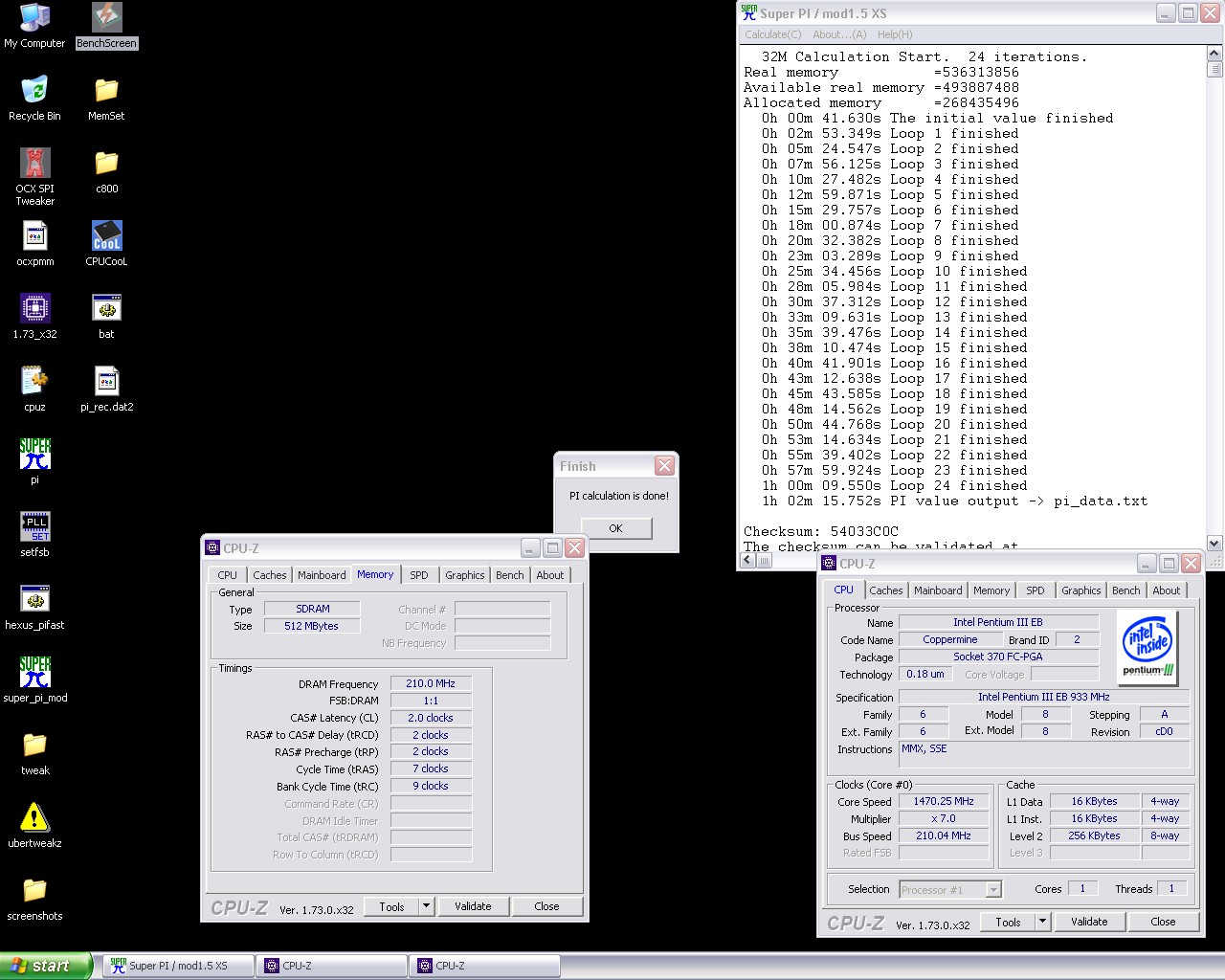Open About tab in Memory CPU-Z window
Image resolution: width=1225 pixels, height=980 pixels.
550,575
